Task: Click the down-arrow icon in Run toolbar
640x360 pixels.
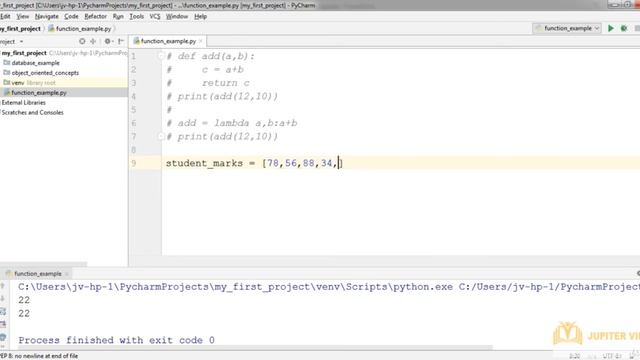Action: (x=3, y=298)
